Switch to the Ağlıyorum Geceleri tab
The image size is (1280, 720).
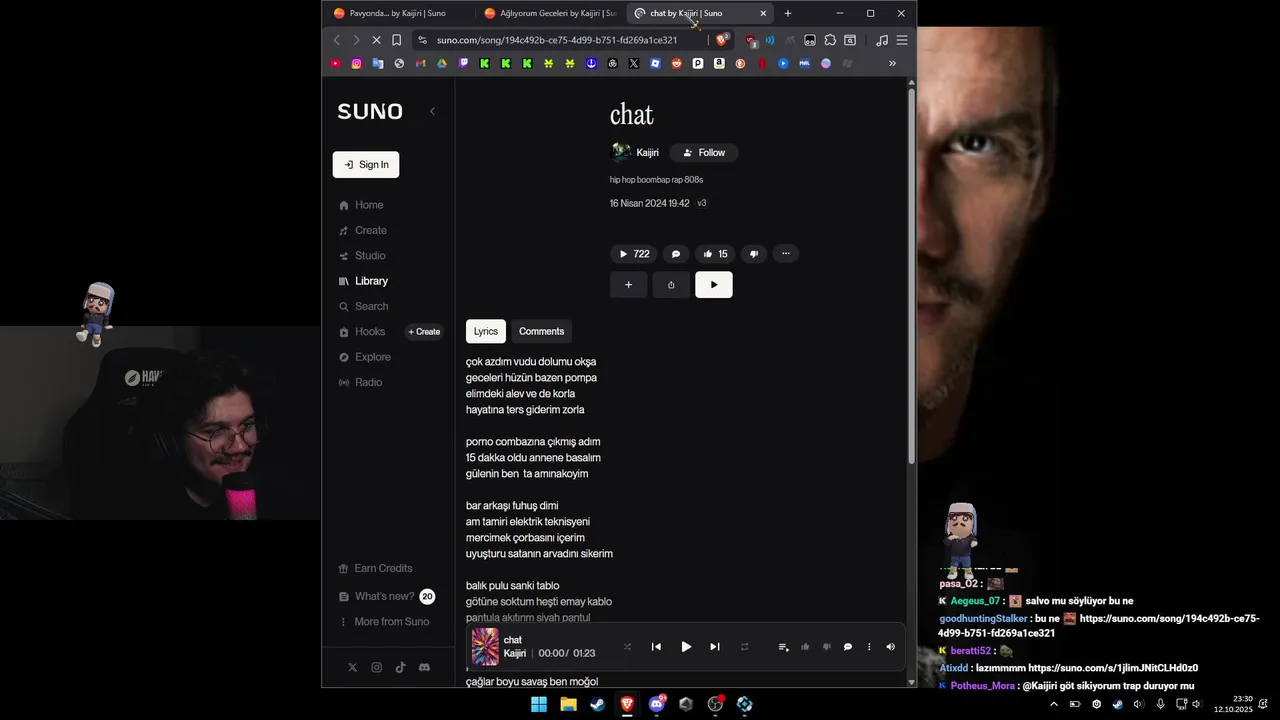coord(550,13)
